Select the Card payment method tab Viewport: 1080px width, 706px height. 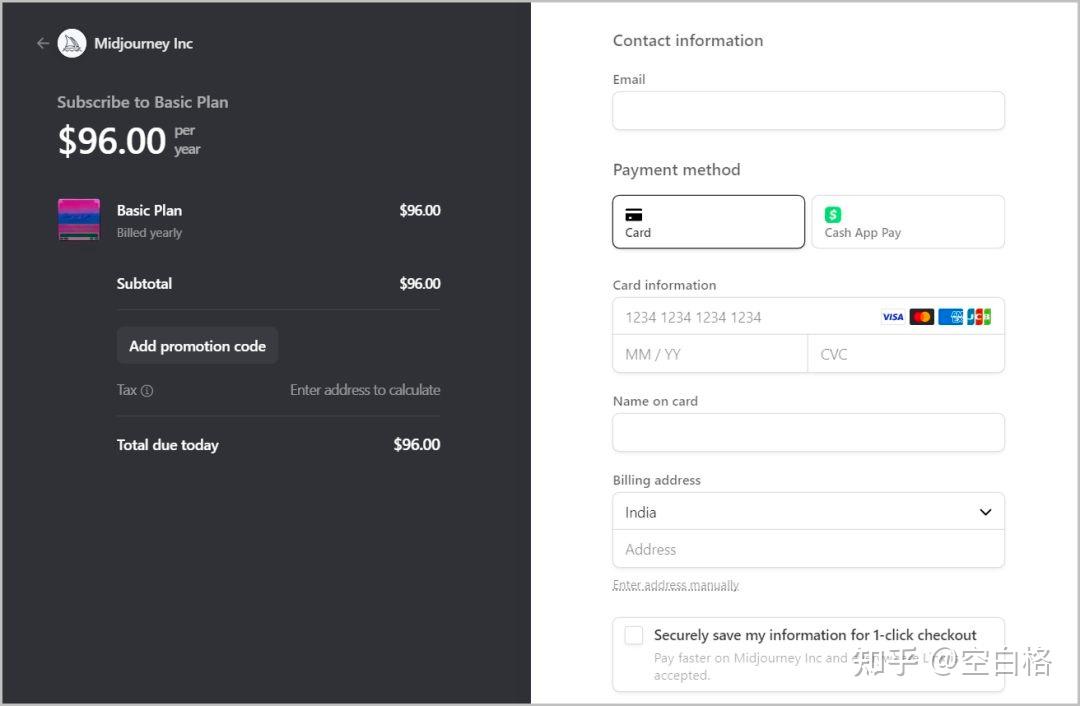(708, 222)
